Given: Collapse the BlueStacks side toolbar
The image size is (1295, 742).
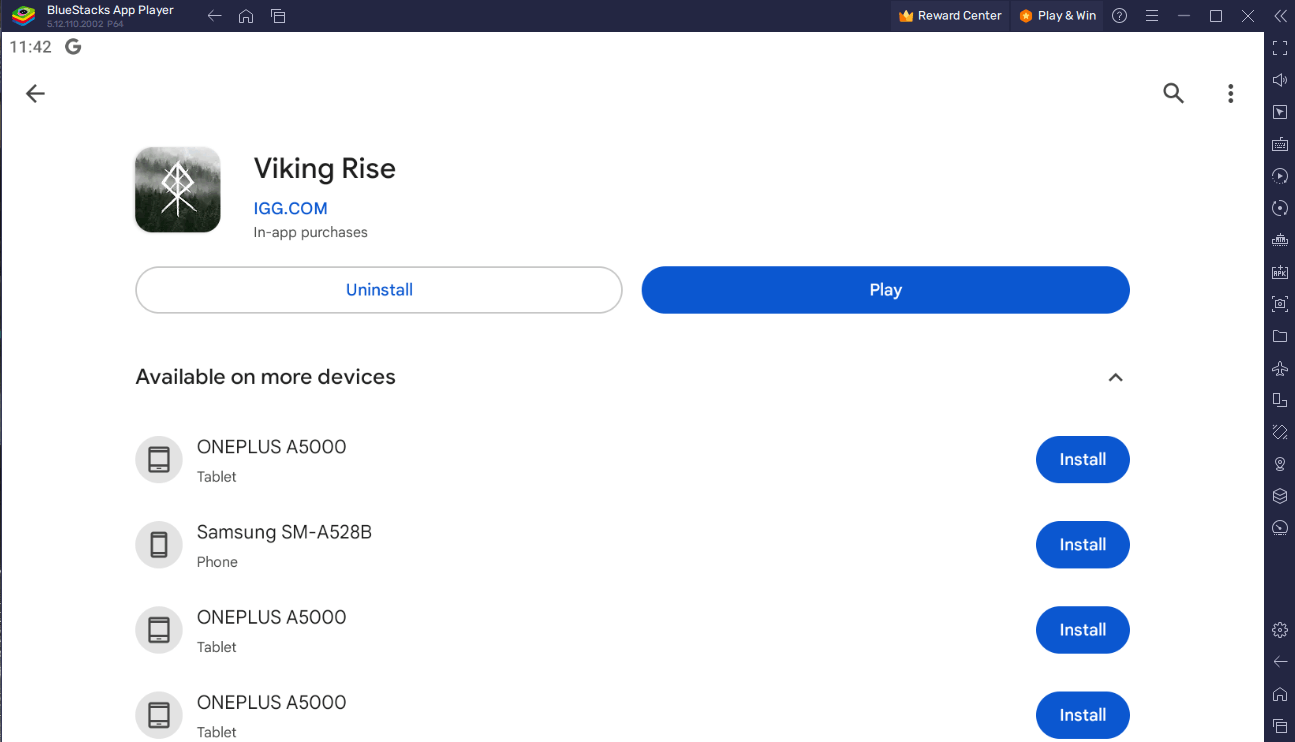Looking at the screenshot, I should pyautogui.click(x=1280, y=16).
